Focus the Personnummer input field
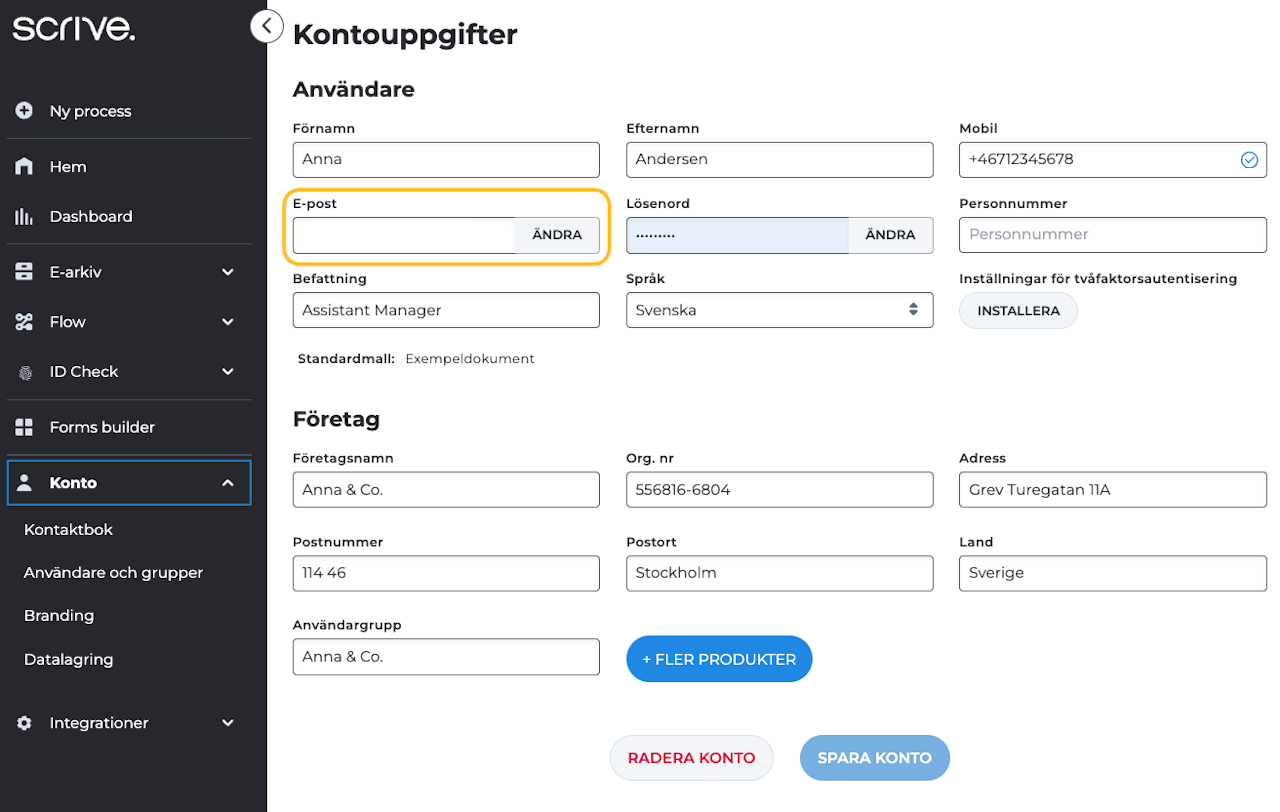This screenshot has height=812, width=1280. pyautogui.click(x=1112, y=235)
